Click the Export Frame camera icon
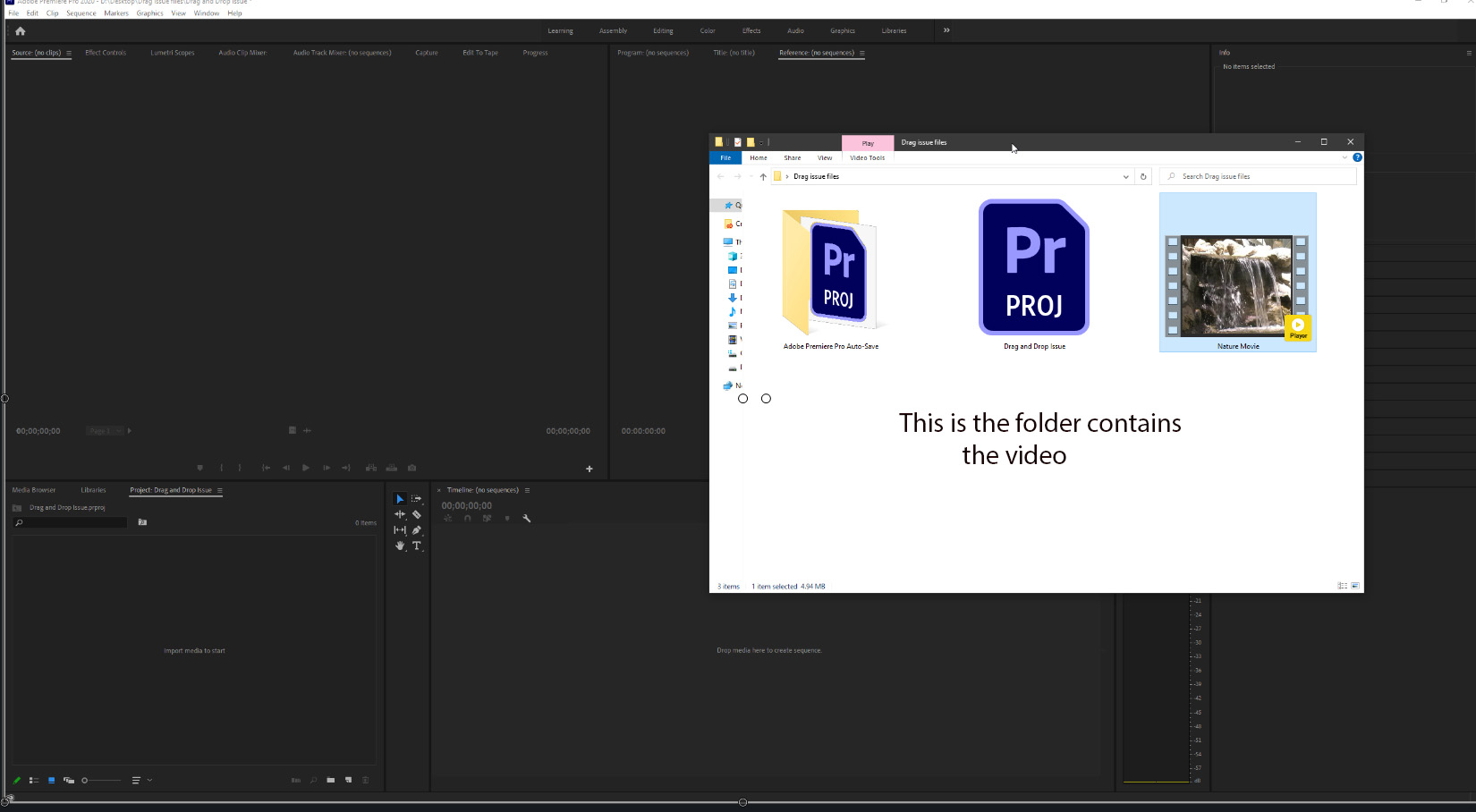This screenshot has width=1476, height=812. (x=411, y=468)
